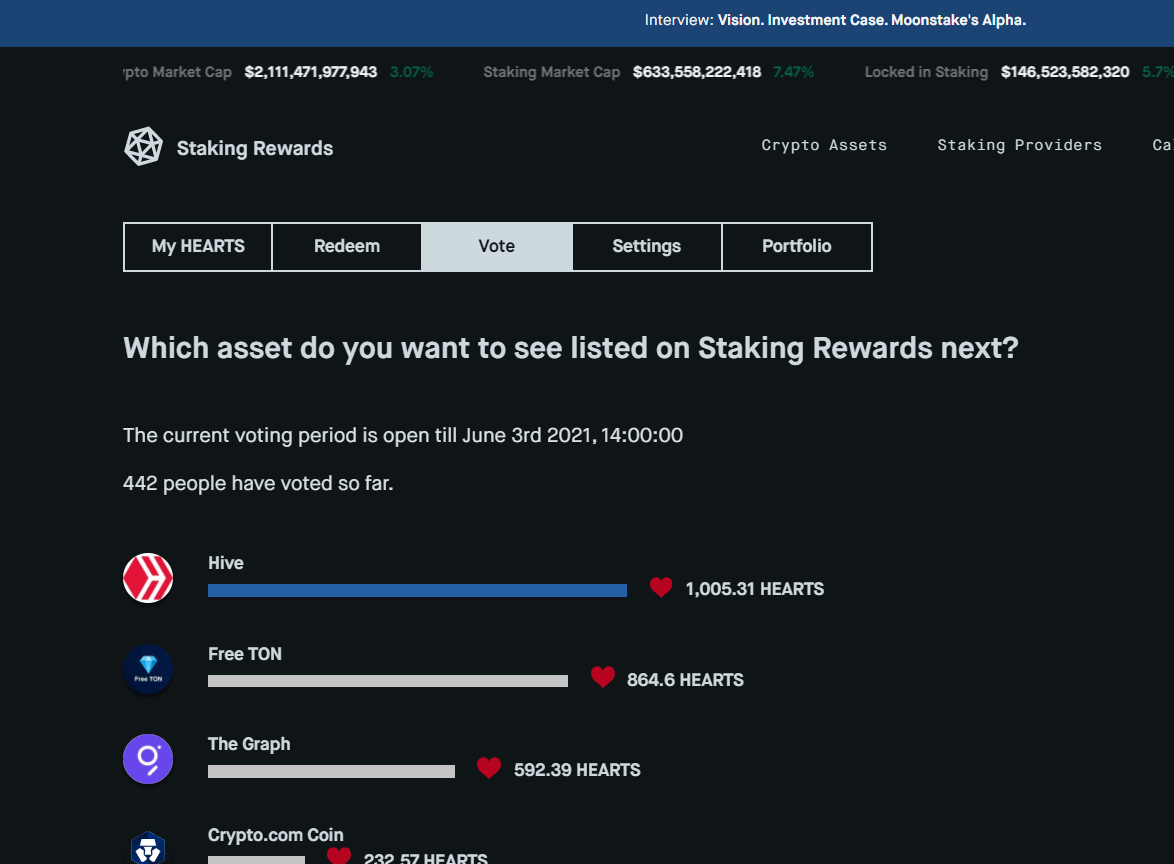Open the My HEARTS tab

pos(198,246)
